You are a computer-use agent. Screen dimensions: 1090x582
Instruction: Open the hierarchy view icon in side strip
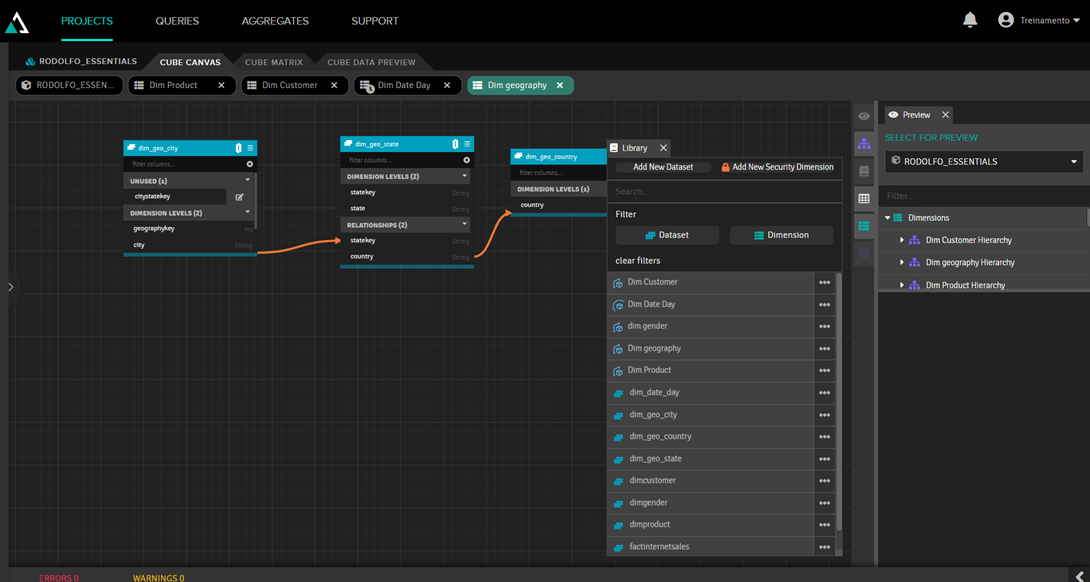[x=864, y=144]
